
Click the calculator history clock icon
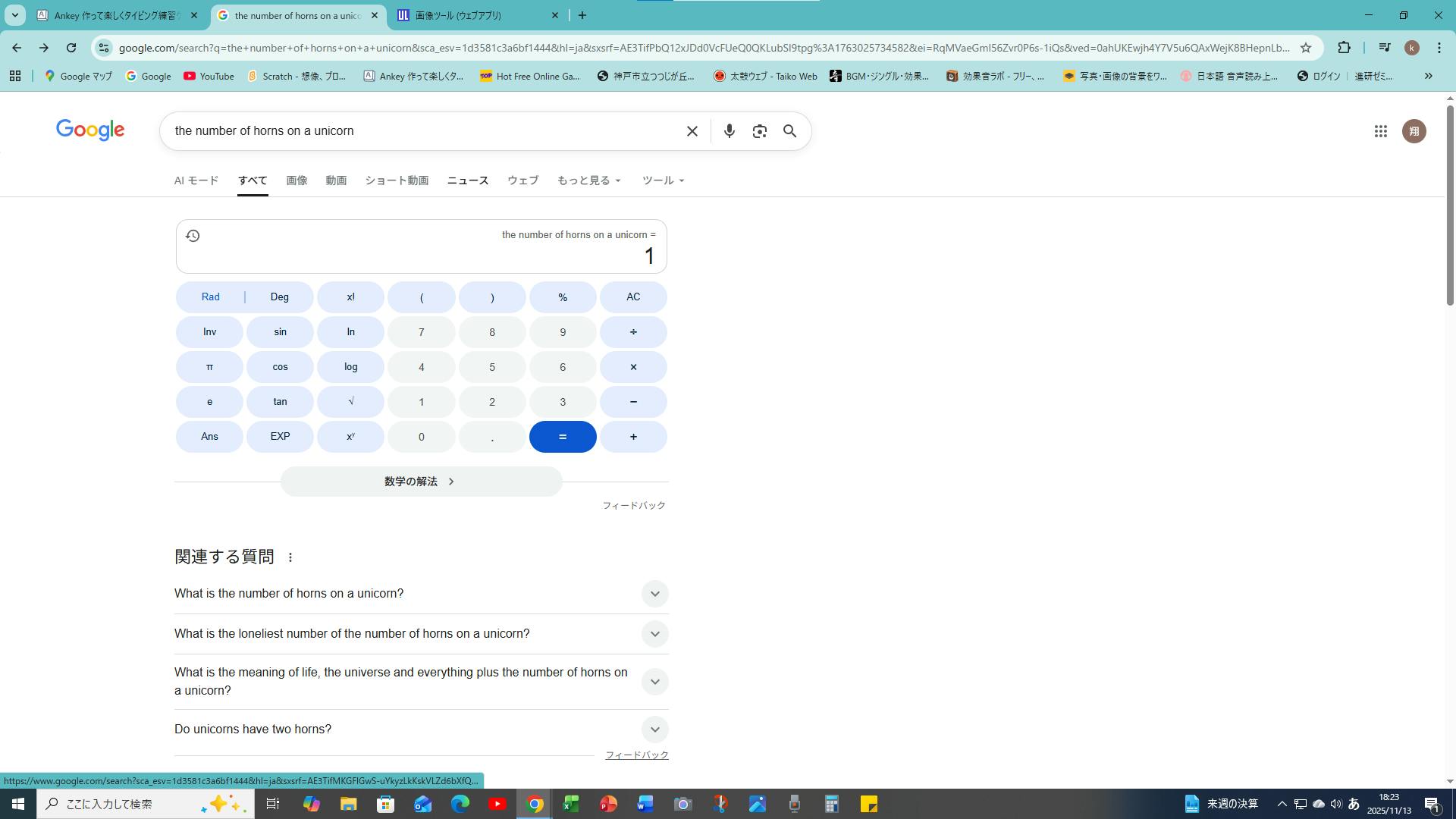[193, 236]
